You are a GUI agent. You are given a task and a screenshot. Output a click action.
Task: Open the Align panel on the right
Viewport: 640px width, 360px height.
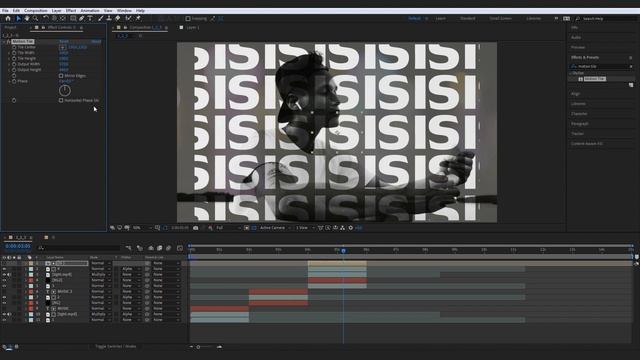pos(575,94)
